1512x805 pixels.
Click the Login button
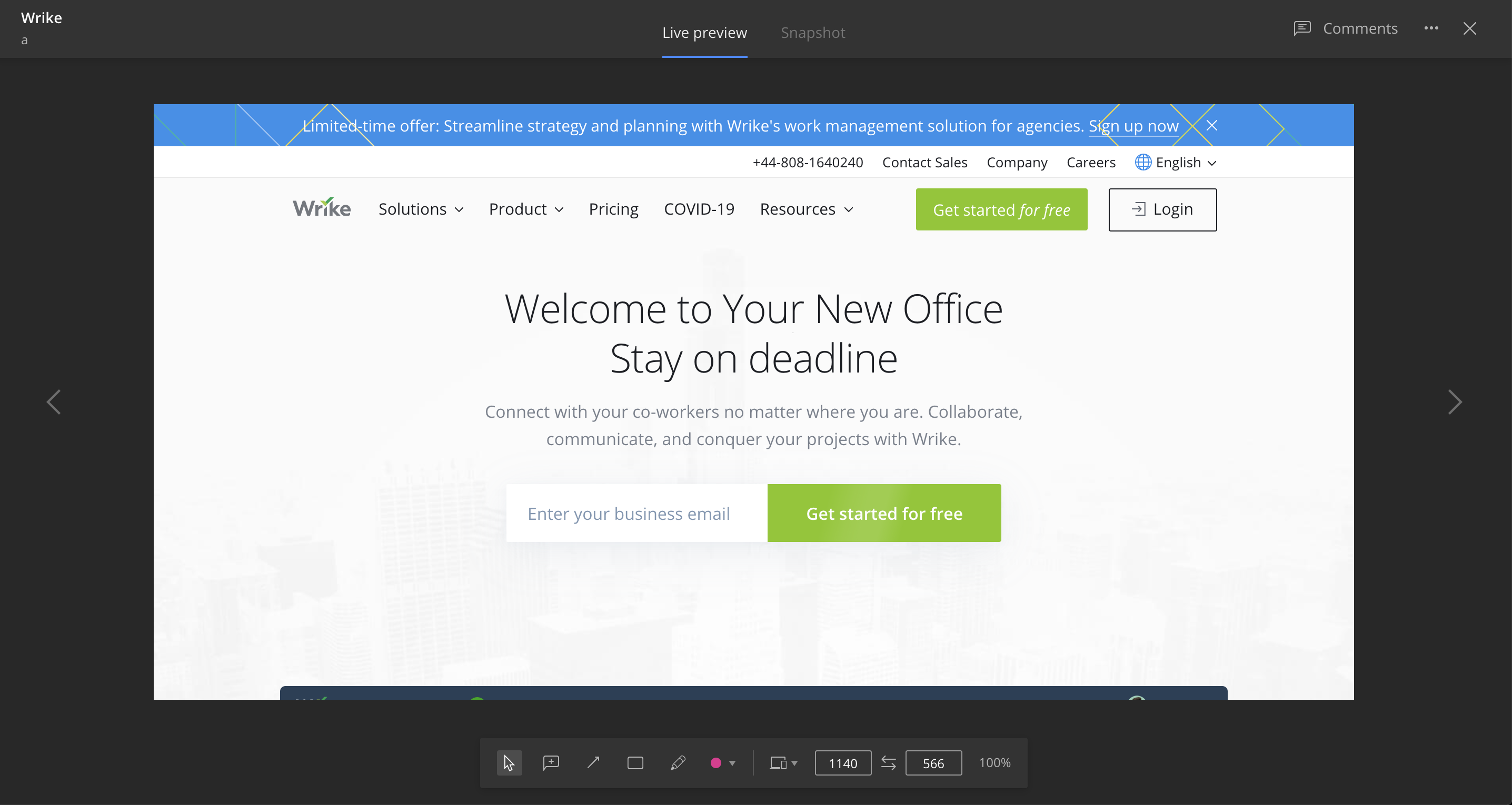(1162, 209)
